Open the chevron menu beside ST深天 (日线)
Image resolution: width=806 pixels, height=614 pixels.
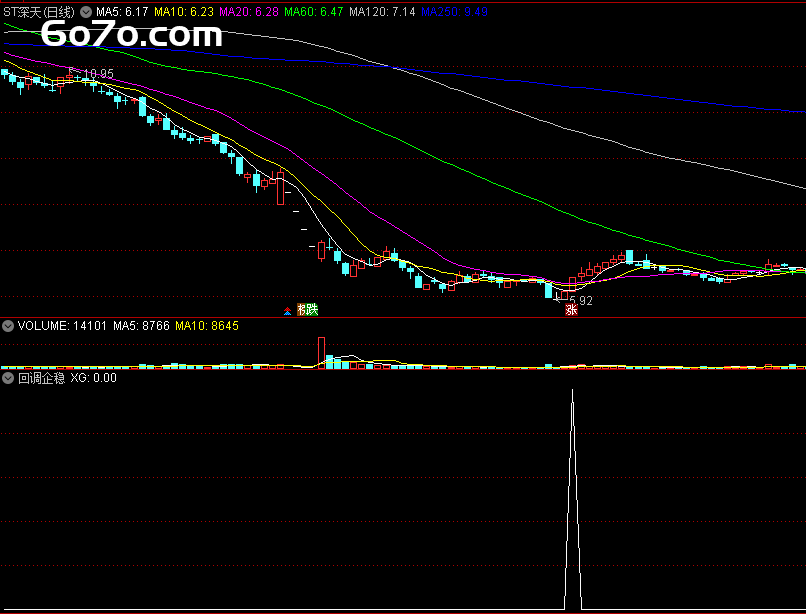[86, 12]
